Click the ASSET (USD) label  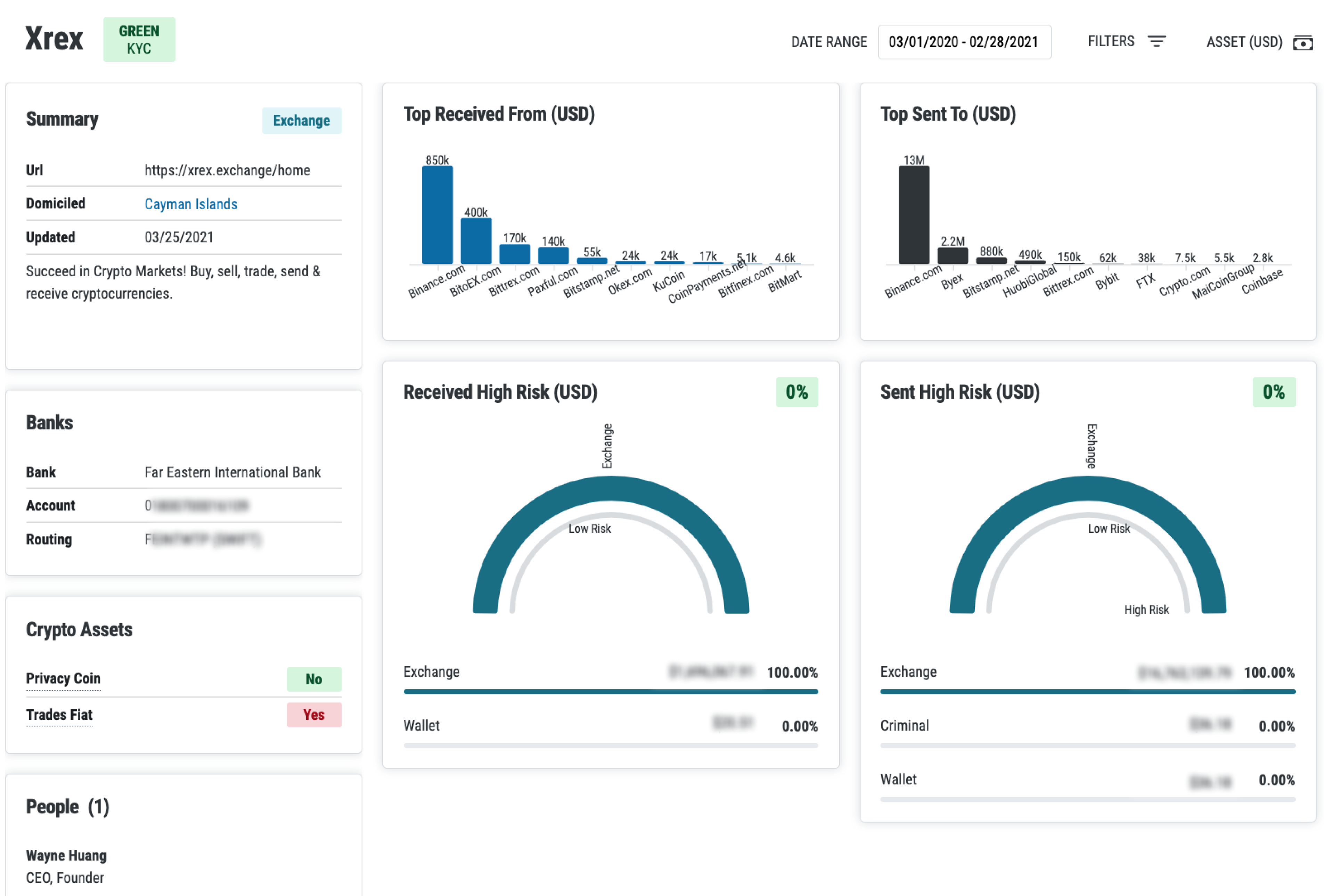1244,42
